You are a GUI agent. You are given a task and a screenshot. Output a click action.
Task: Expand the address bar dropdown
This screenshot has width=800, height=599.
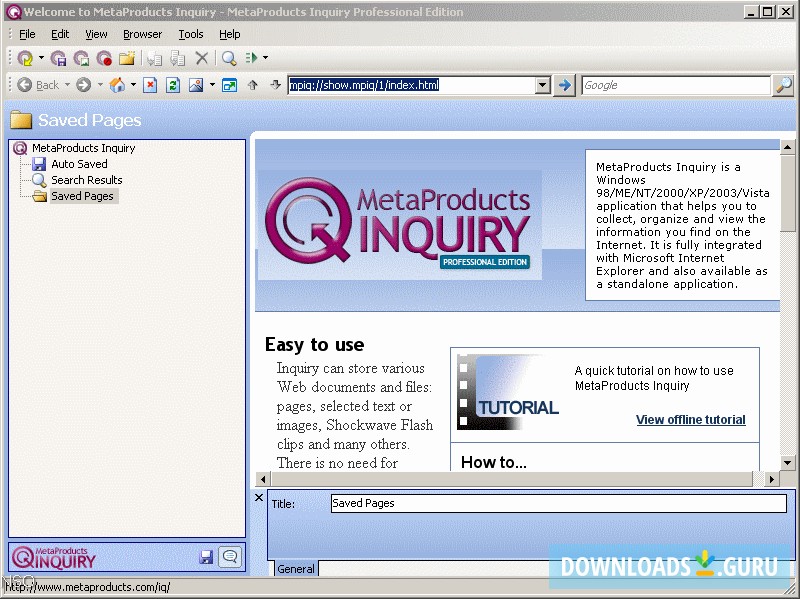543,85
